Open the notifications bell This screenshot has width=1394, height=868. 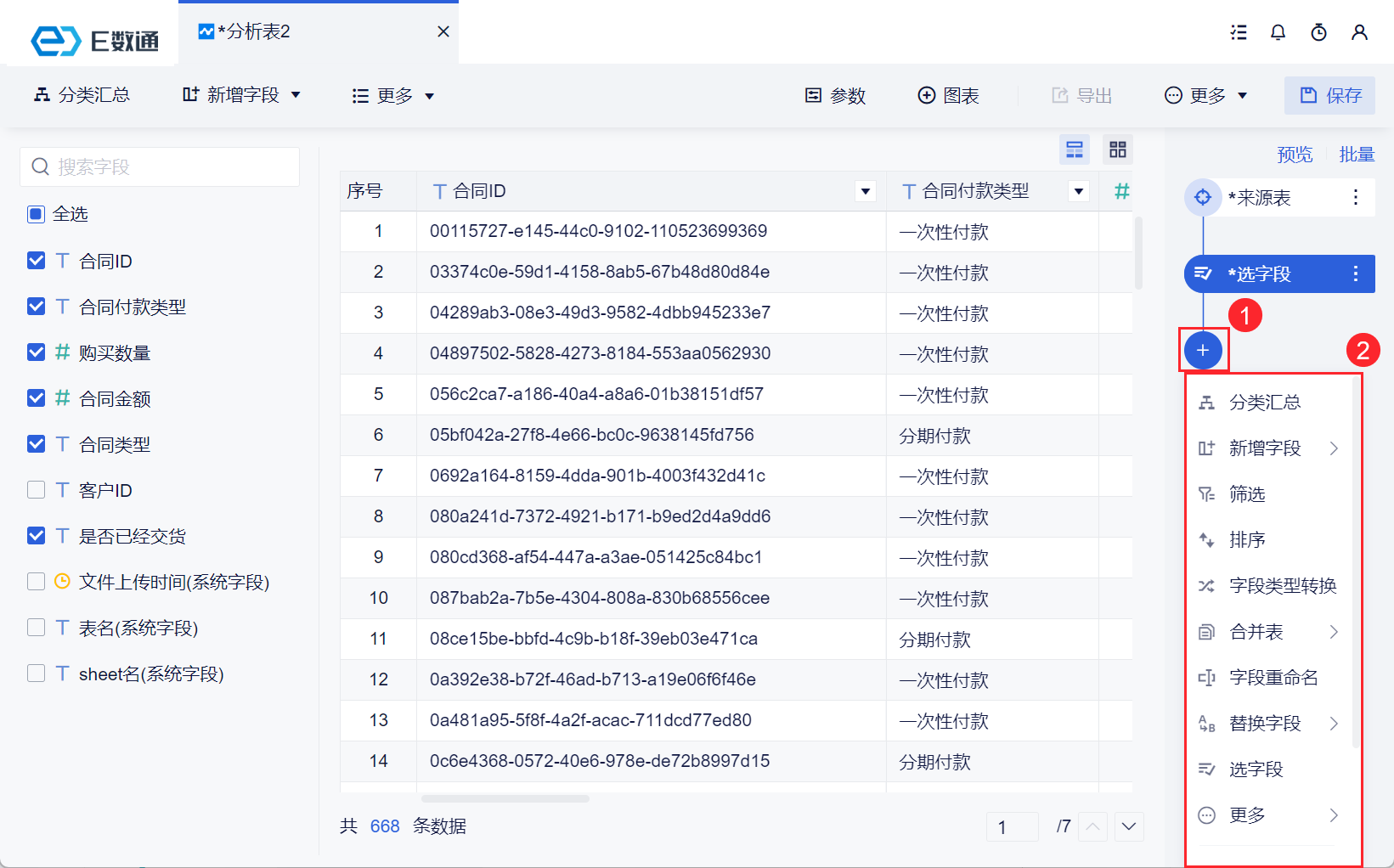click(1278, 32)
